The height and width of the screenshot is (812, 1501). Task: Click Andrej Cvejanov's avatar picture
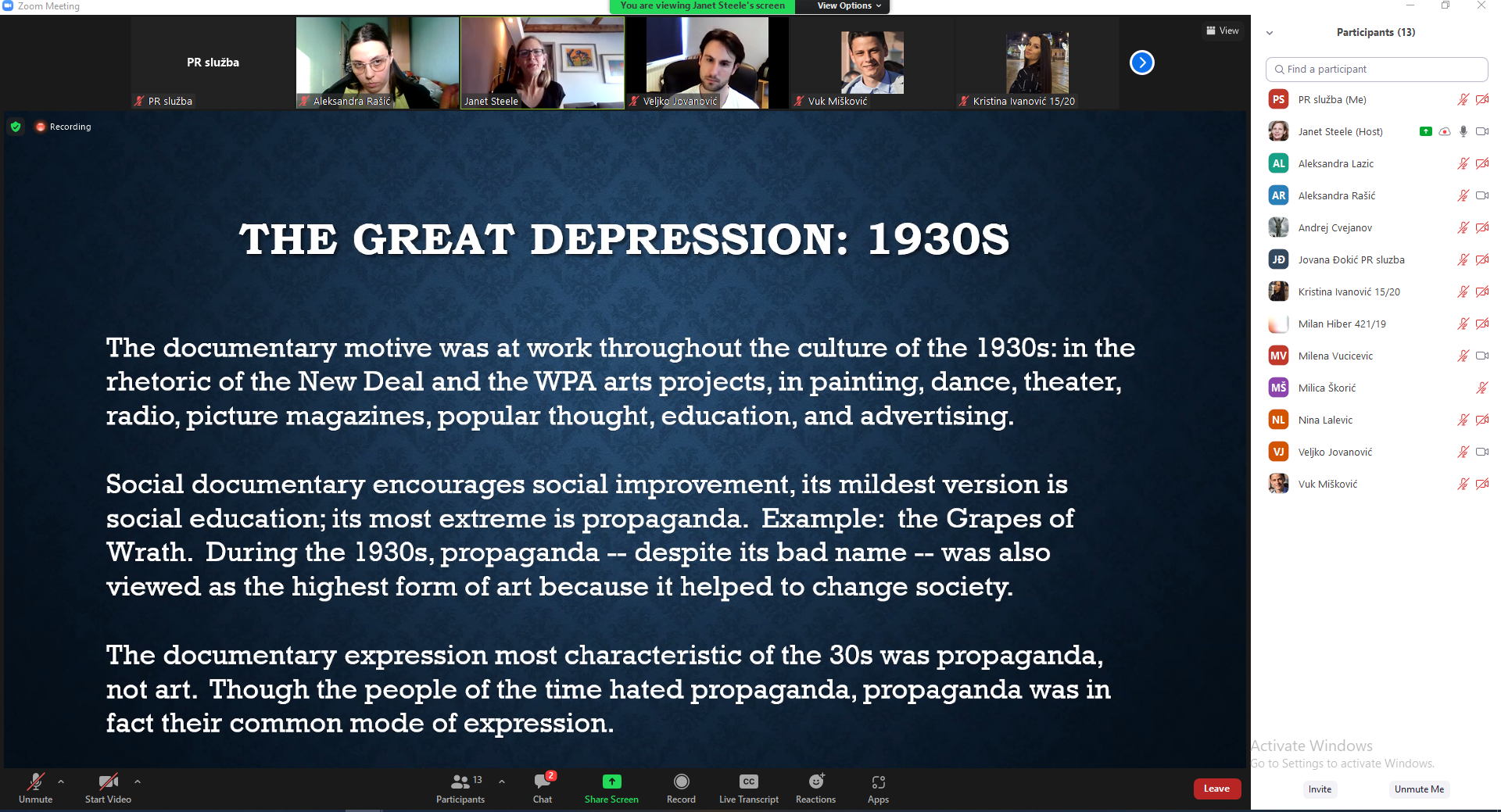point(1278,227)
